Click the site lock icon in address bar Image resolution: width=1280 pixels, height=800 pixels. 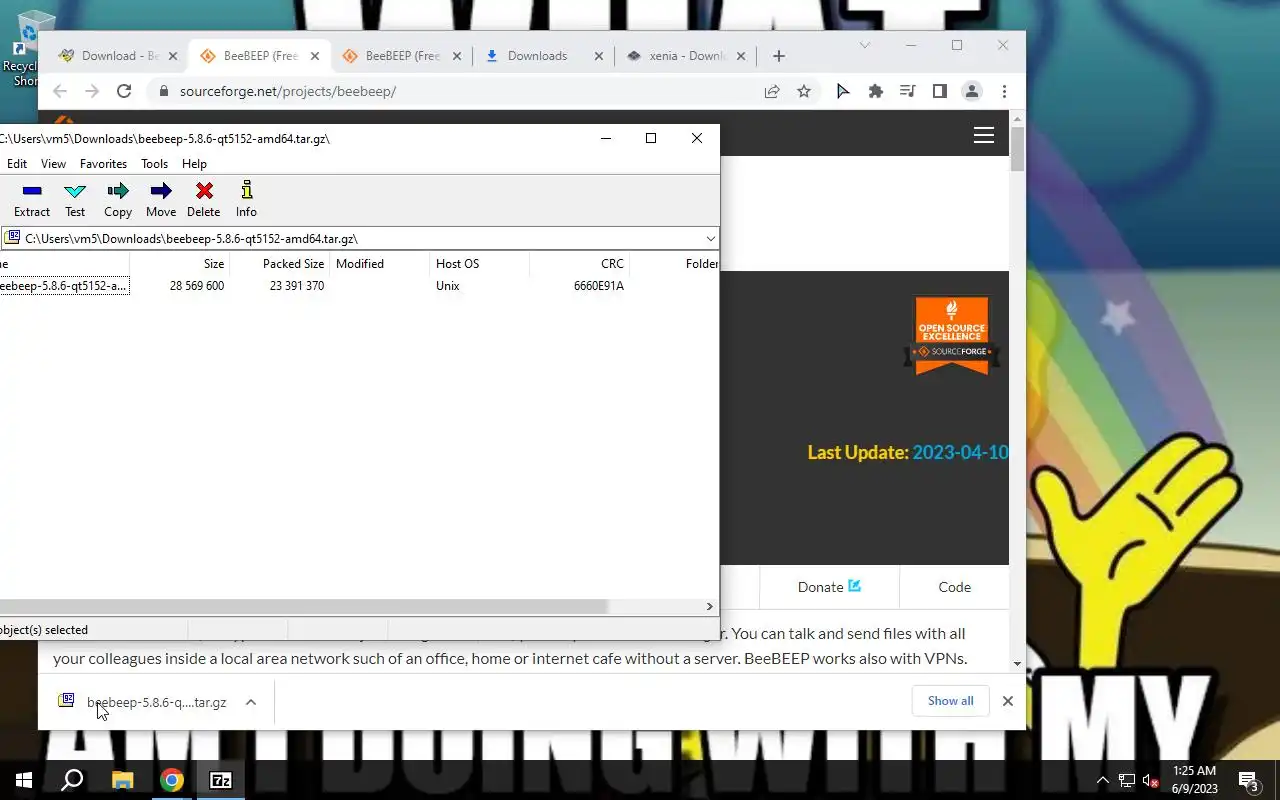(164, 91)
